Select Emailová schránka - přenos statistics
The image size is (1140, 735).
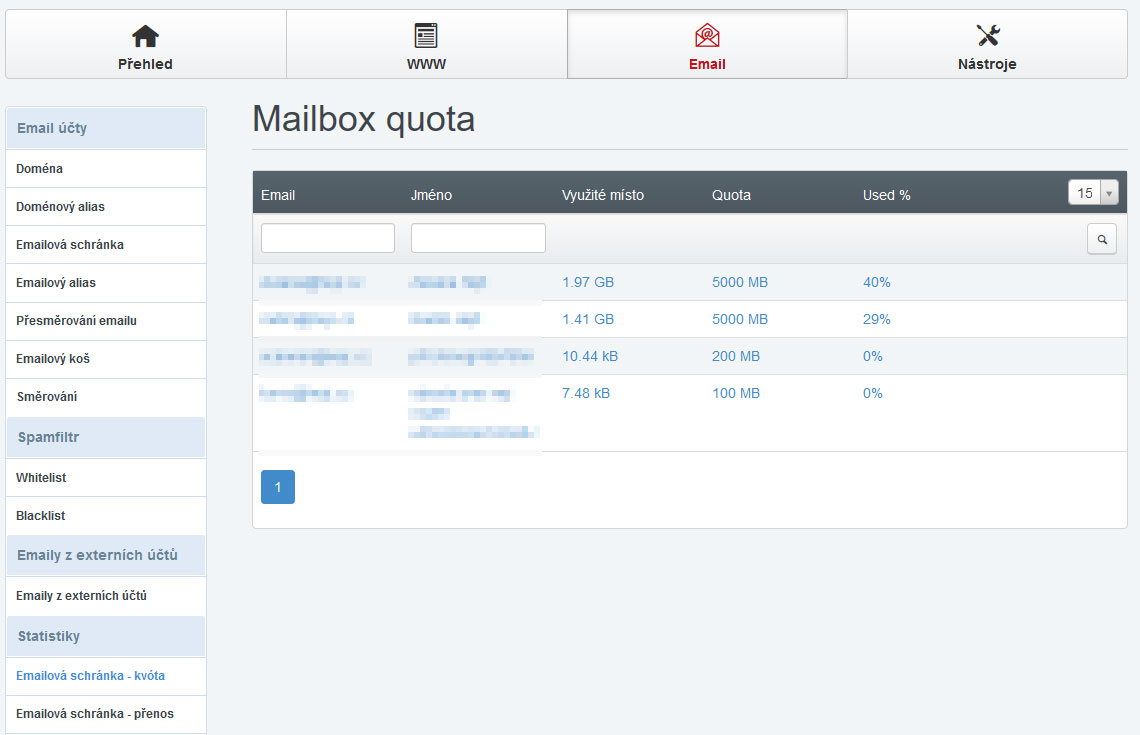[95, 714]
